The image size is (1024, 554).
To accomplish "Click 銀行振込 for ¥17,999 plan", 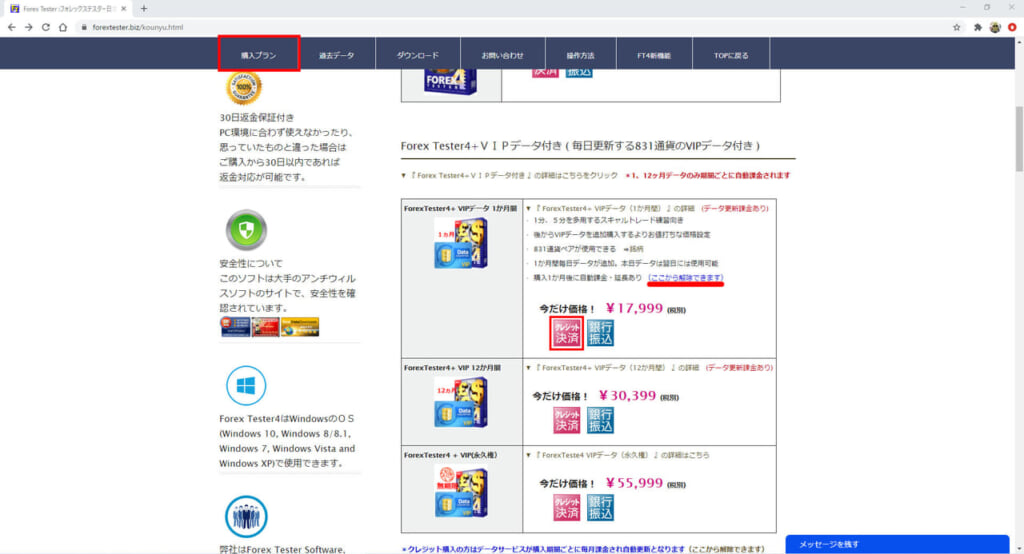I will point(600,333).
